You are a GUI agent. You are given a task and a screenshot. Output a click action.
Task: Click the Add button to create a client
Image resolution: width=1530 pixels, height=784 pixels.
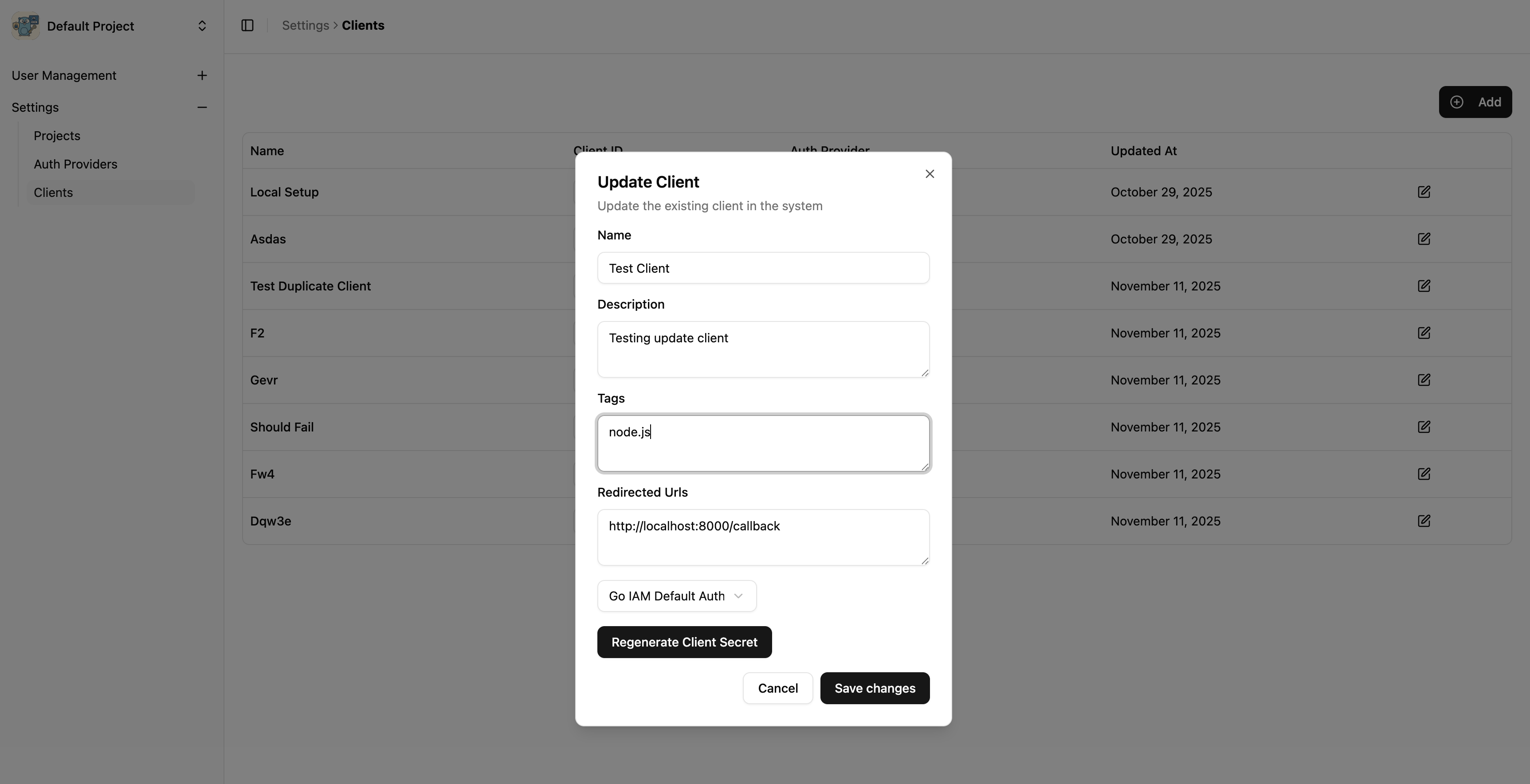click(x=1475, y=102)
